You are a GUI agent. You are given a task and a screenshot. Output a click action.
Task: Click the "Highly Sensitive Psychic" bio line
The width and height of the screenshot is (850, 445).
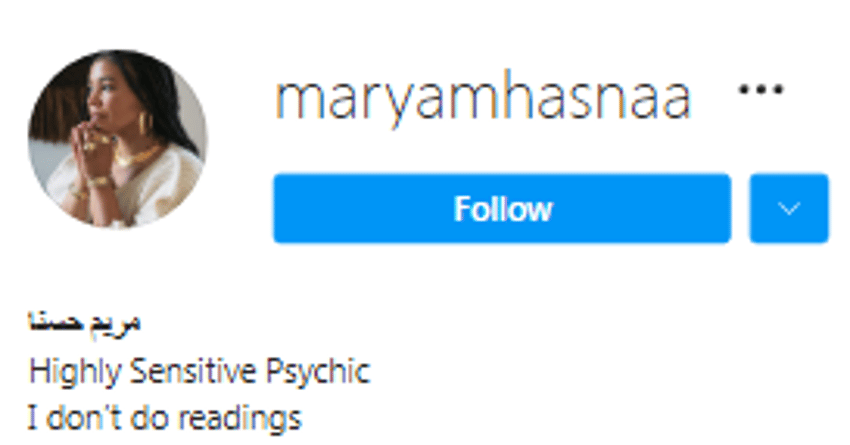point(199,372)
